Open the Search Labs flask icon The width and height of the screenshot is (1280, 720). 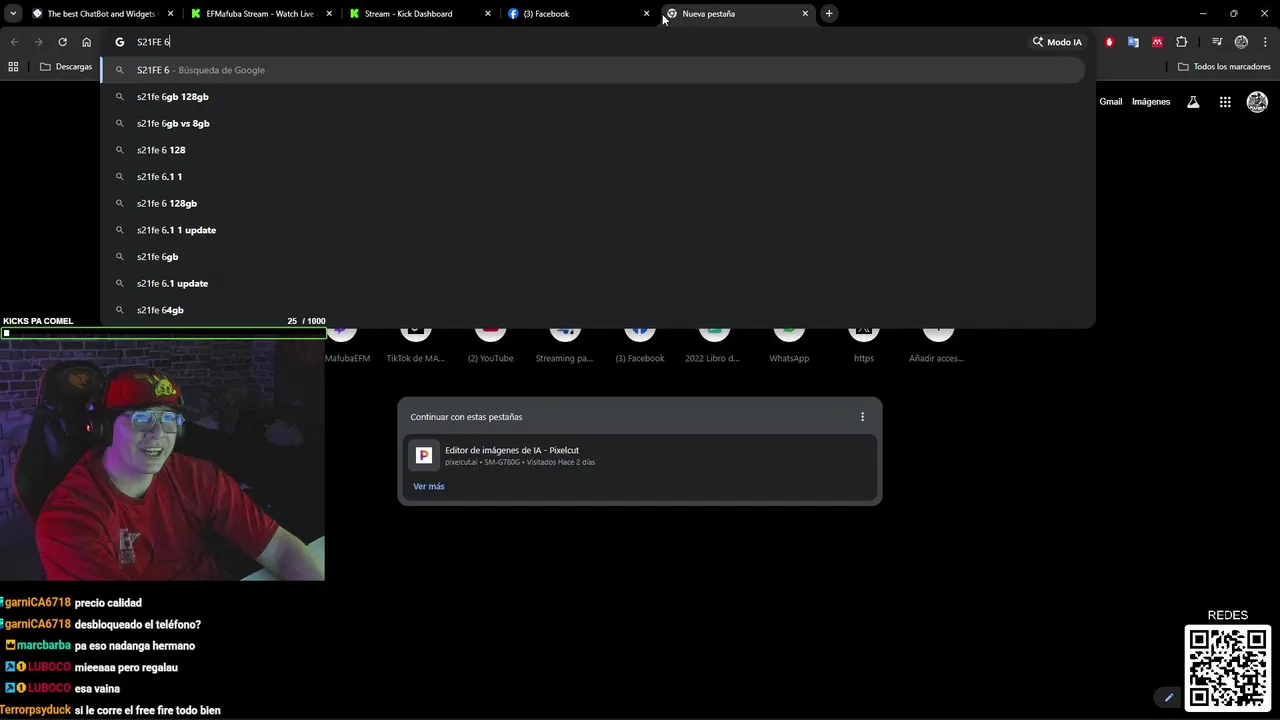click(x=1193, y=102)
